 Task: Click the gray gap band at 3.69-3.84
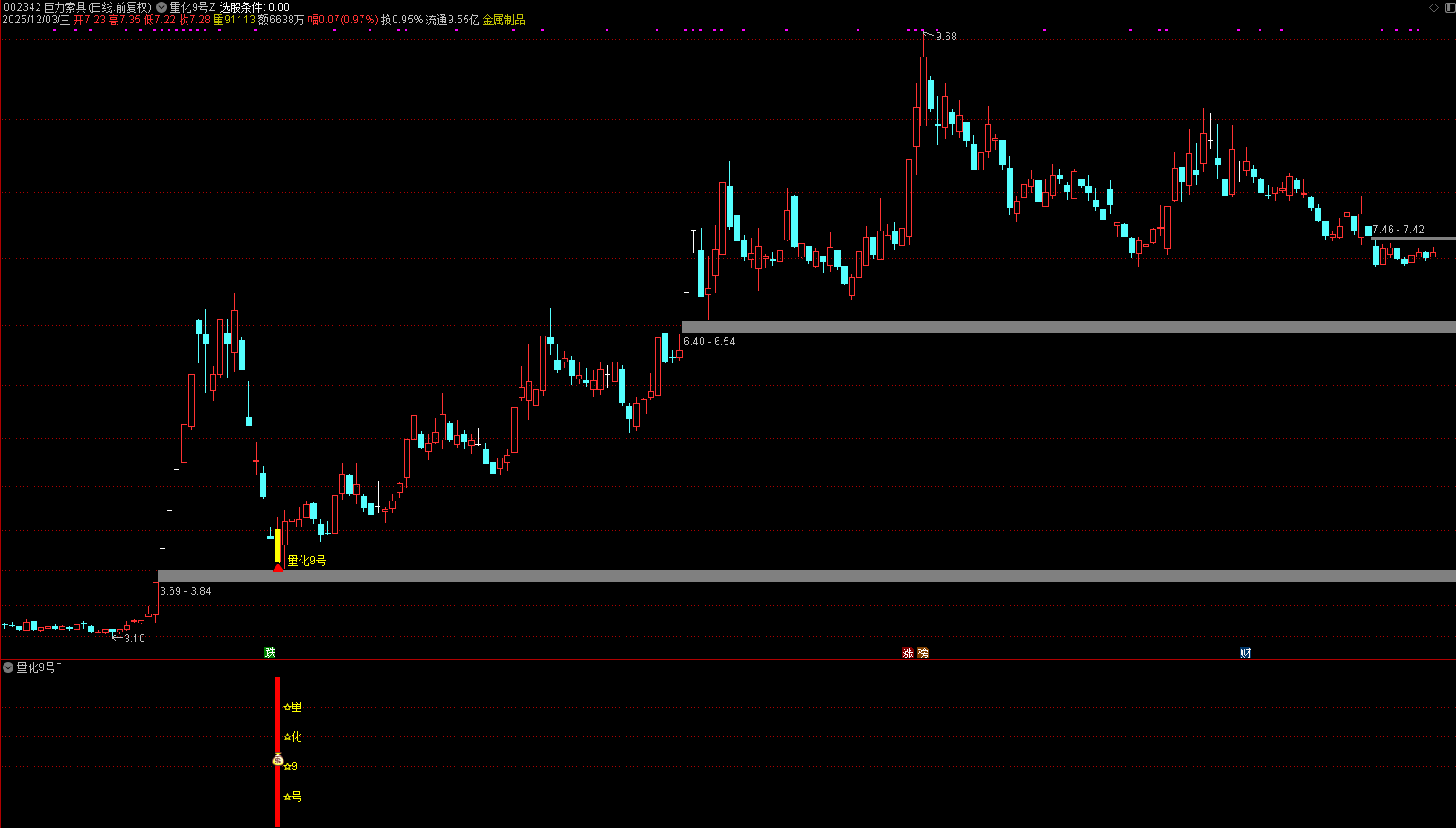point(806,576)
